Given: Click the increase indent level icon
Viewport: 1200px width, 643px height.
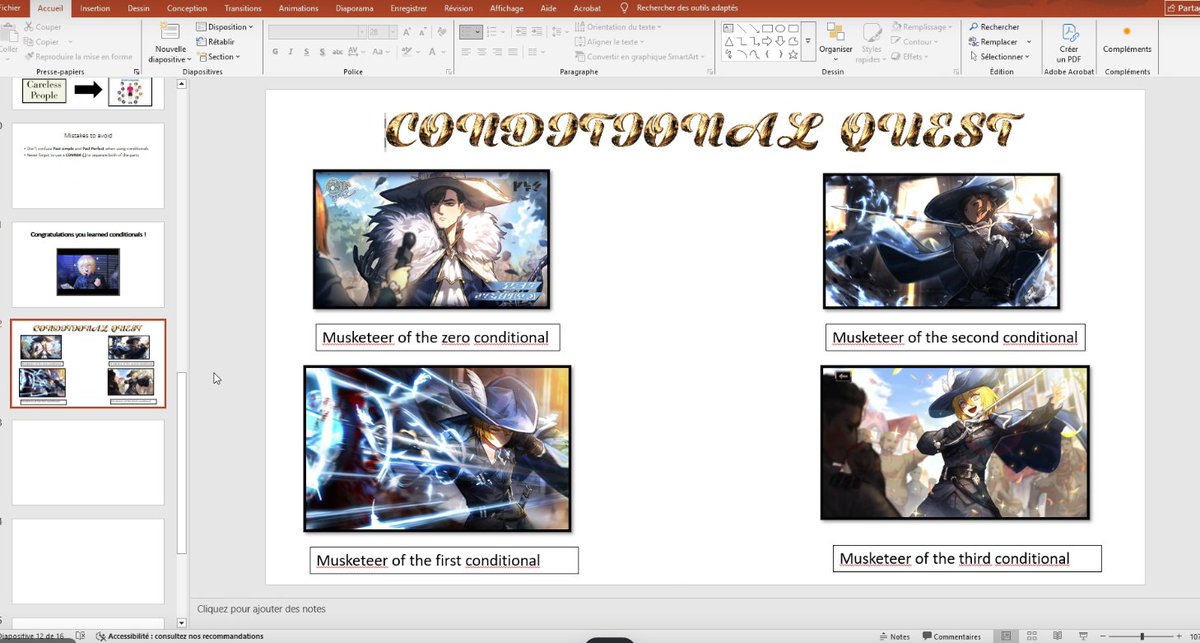Looking at the screenshot, I should click(x=536, y=32).
